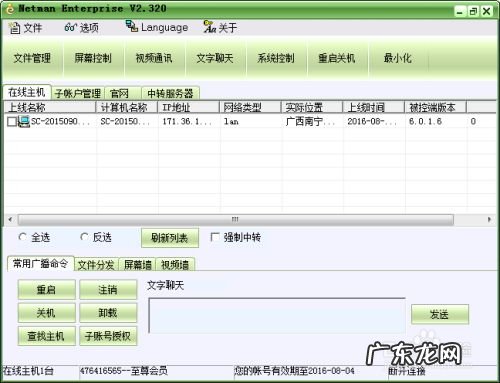This screenshot has height=383, width=500.
Task: Switch to 屏幕墙 tab
Action: click(138, 265)
